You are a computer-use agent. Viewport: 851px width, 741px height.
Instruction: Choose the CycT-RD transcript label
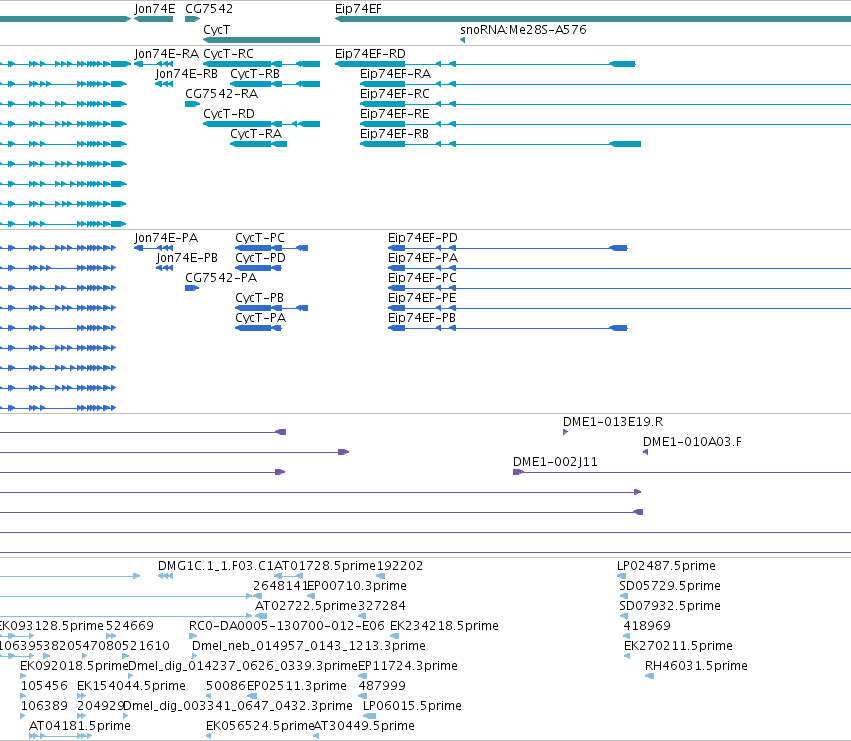(x=229, y=114)
